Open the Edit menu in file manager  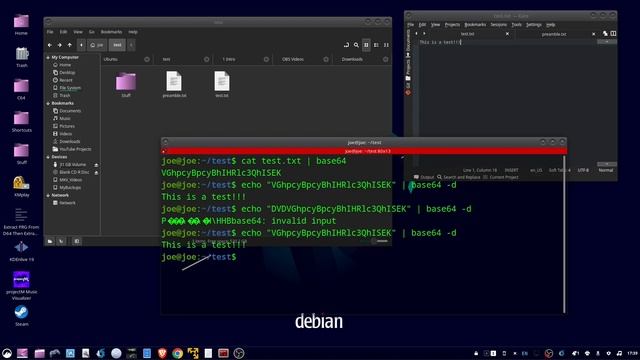[63, 32]
